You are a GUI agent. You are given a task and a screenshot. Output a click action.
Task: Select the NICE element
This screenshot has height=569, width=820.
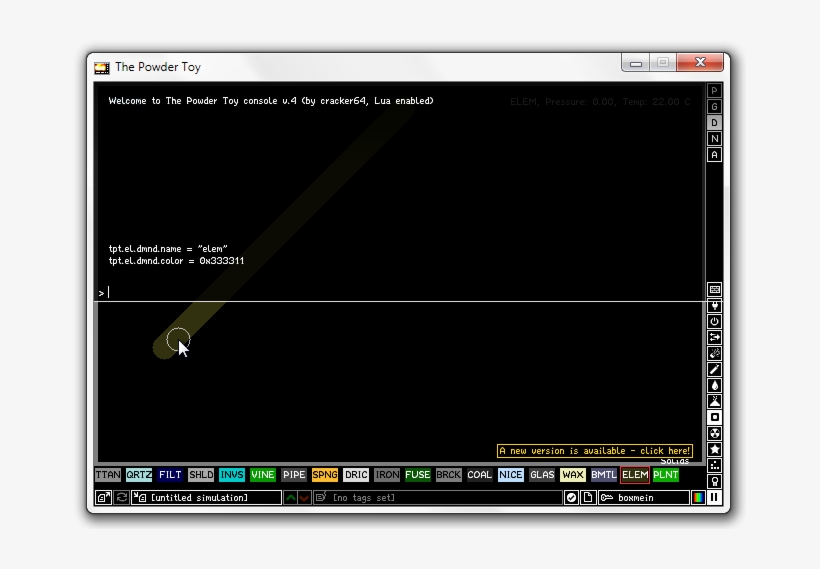coord(510,475)
